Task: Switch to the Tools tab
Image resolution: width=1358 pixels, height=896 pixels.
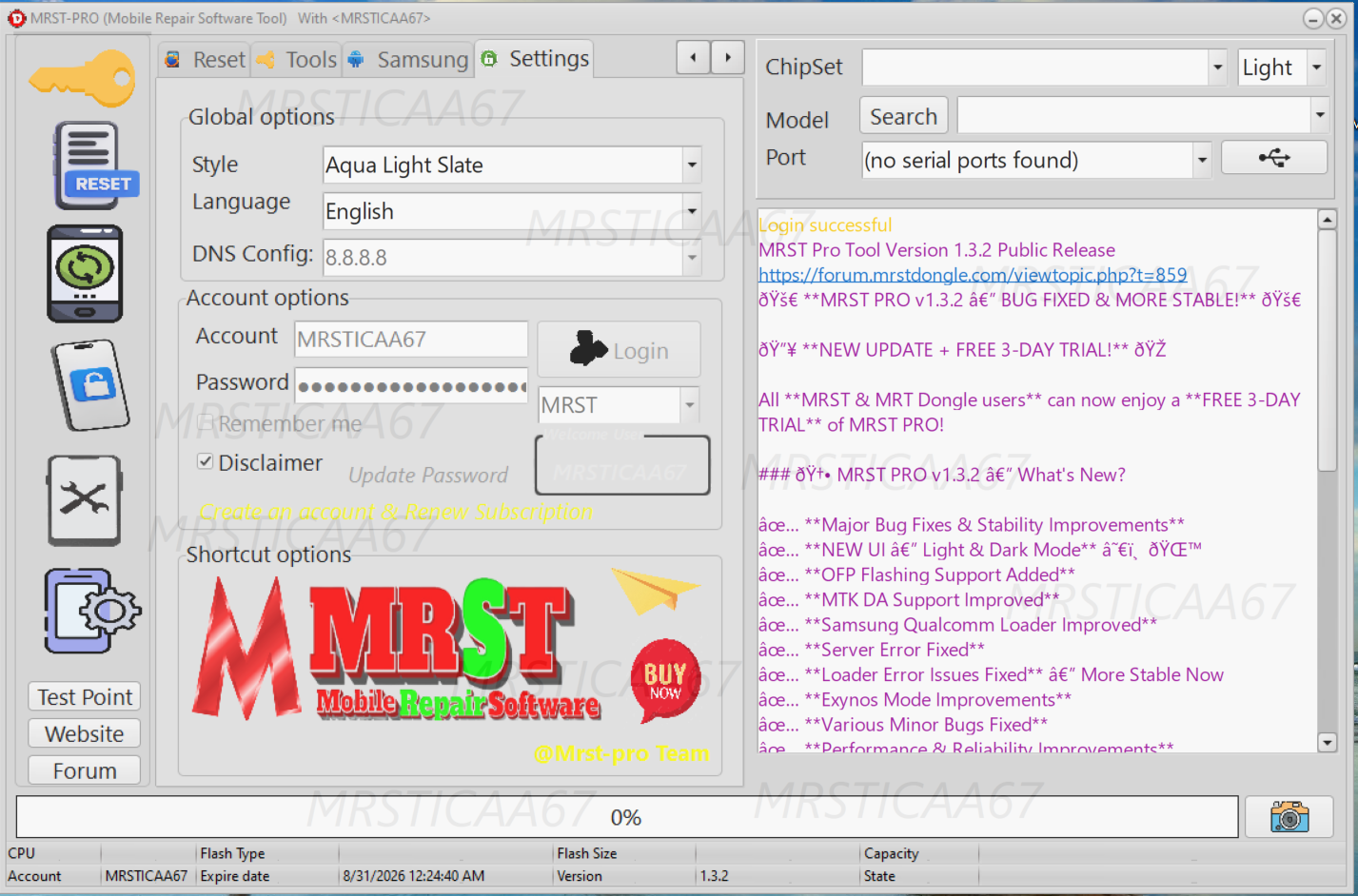Action: 296,59
